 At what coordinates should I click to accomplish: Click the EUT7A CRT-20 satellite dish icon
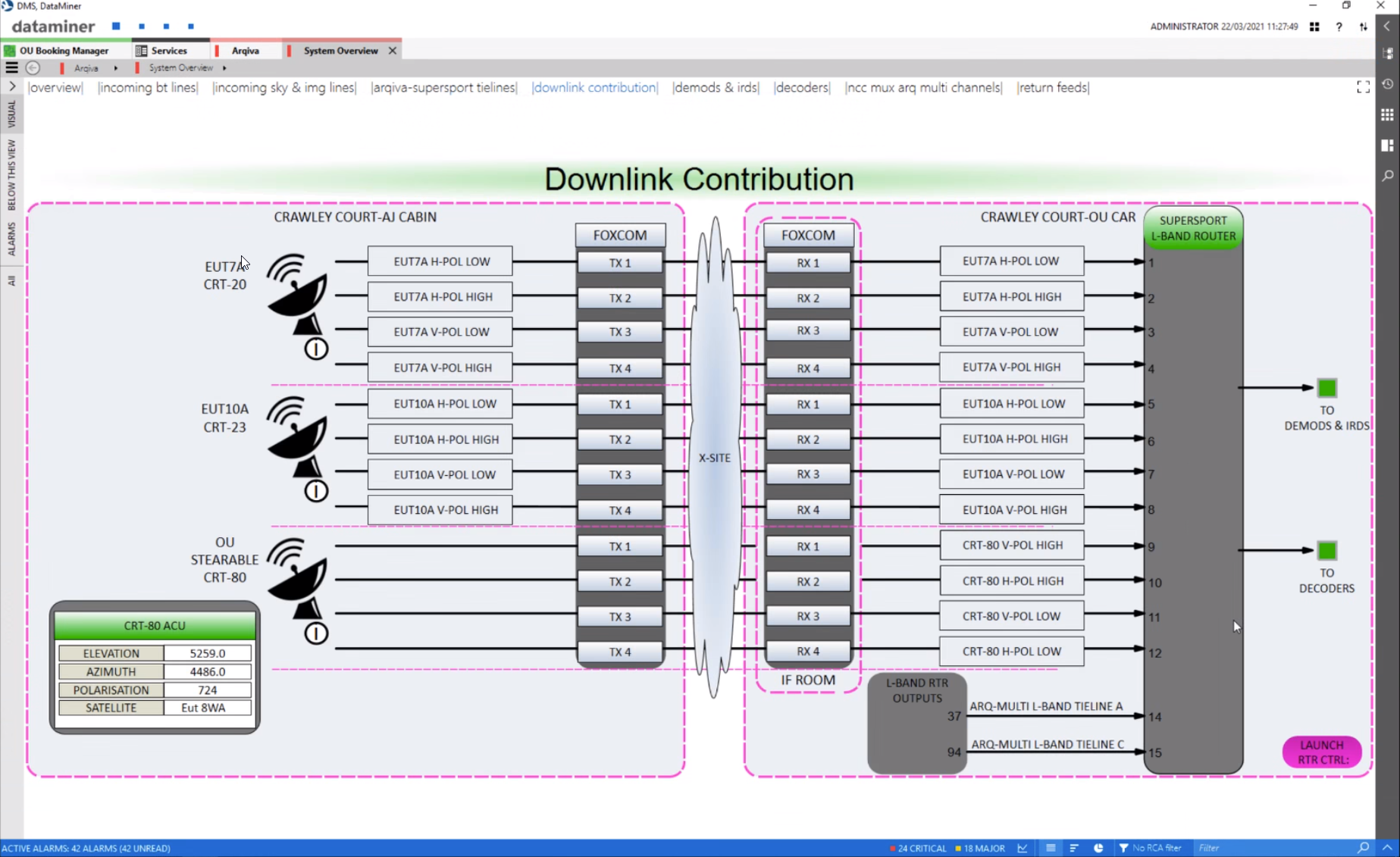pos(297,294)
